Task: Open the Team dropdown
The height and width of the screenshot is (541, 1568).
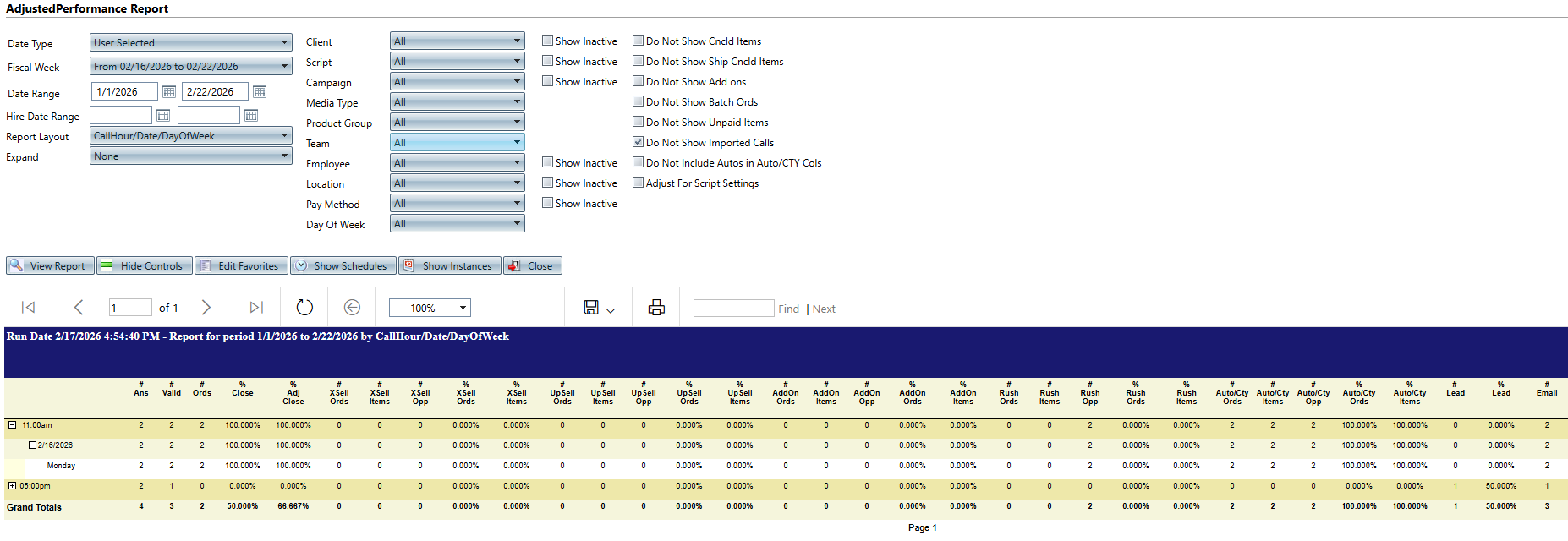Action: [457, 143]
